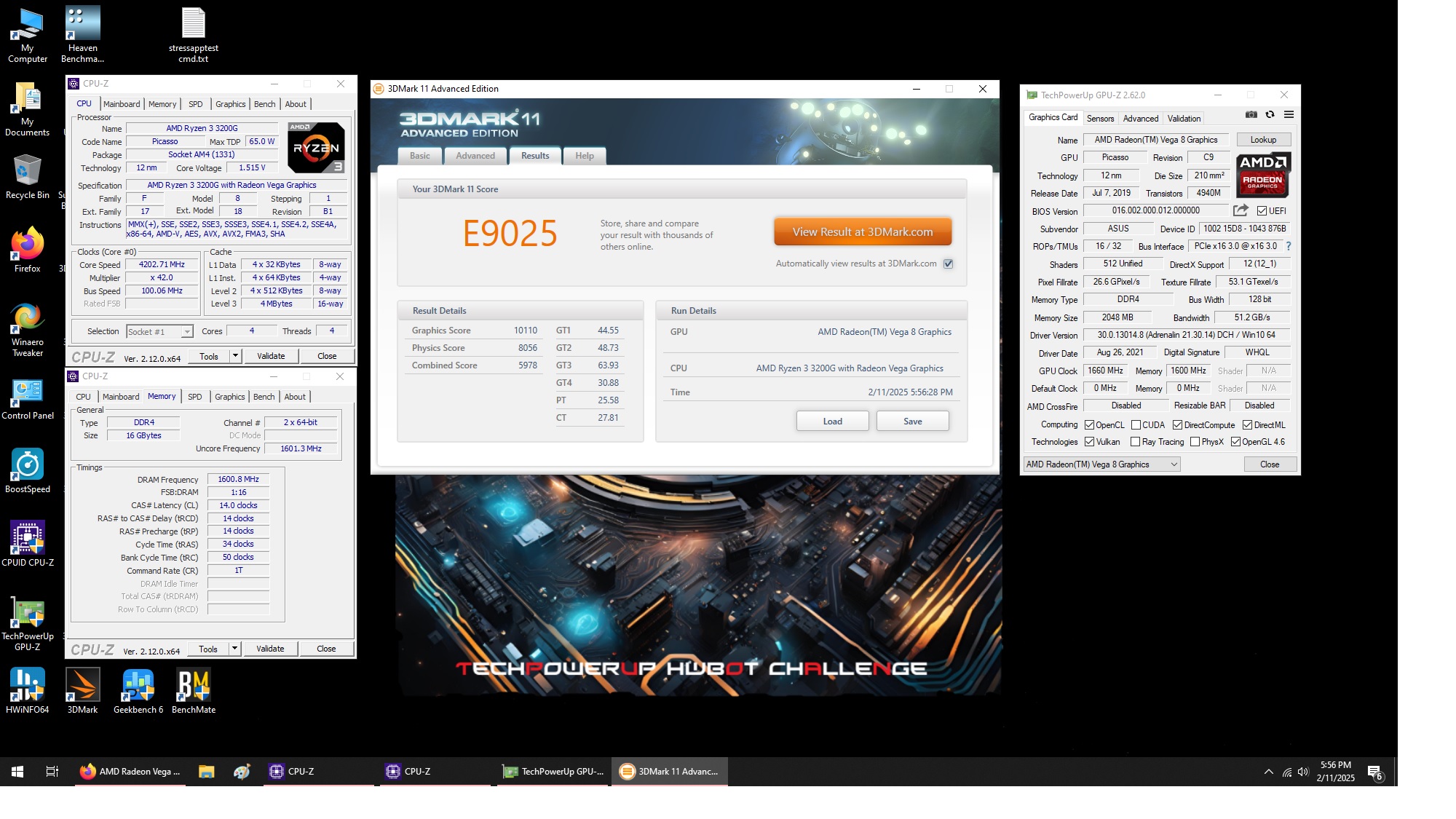Viewport: 1456px width, 819px height.
Task: Switch to TechPowerUp GPU-Z taskbar button
Action: click(553, 772)
